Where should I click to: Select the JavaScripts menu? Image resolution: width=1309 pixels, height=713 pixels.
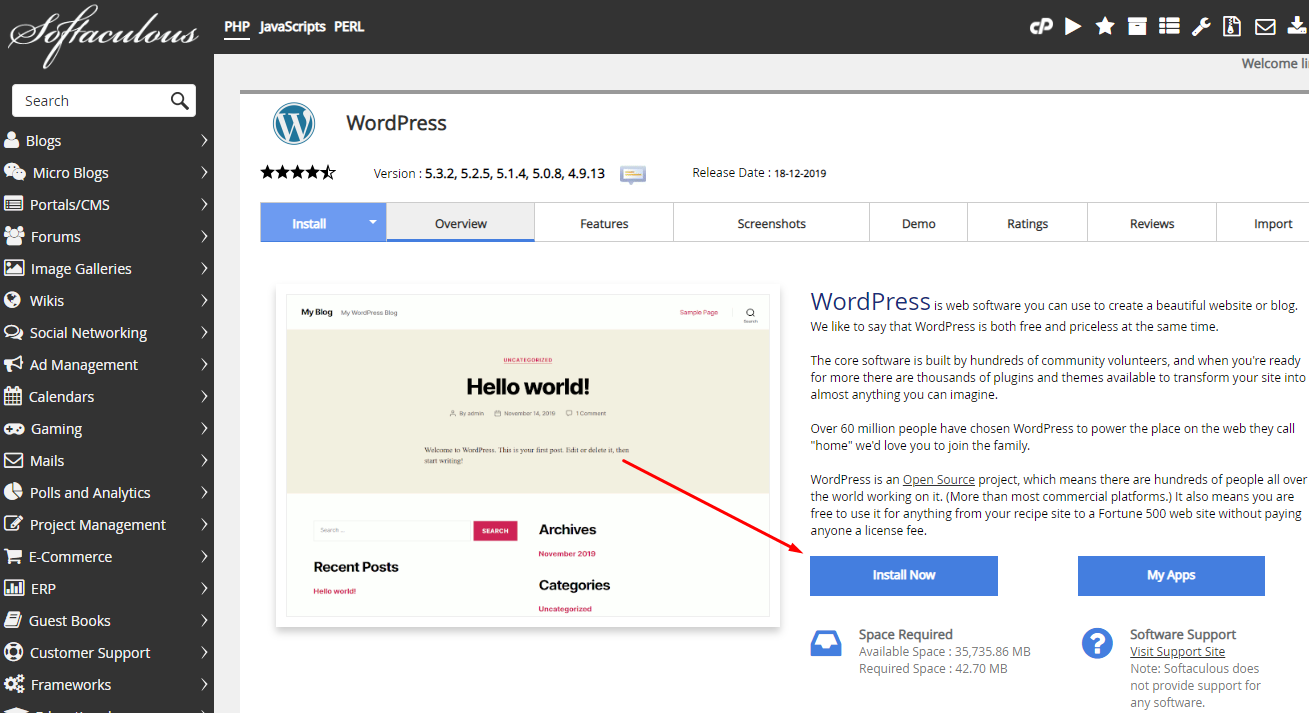(293, 27)
